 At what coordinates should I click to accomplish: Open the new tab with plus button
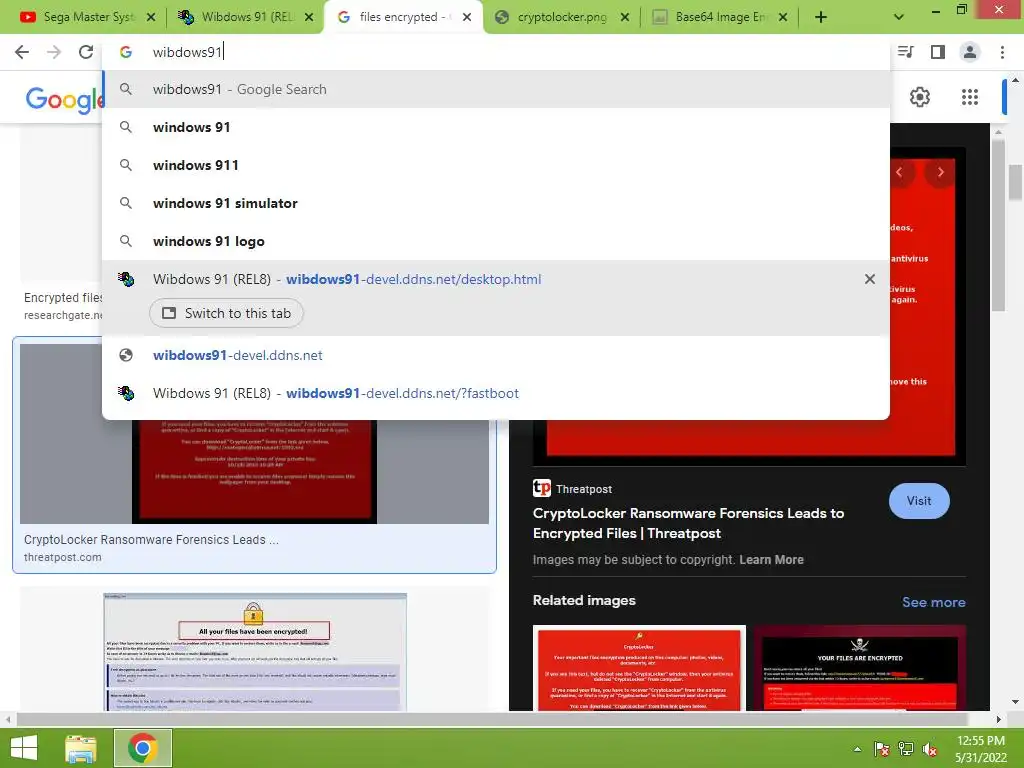[x=821, y=17]
